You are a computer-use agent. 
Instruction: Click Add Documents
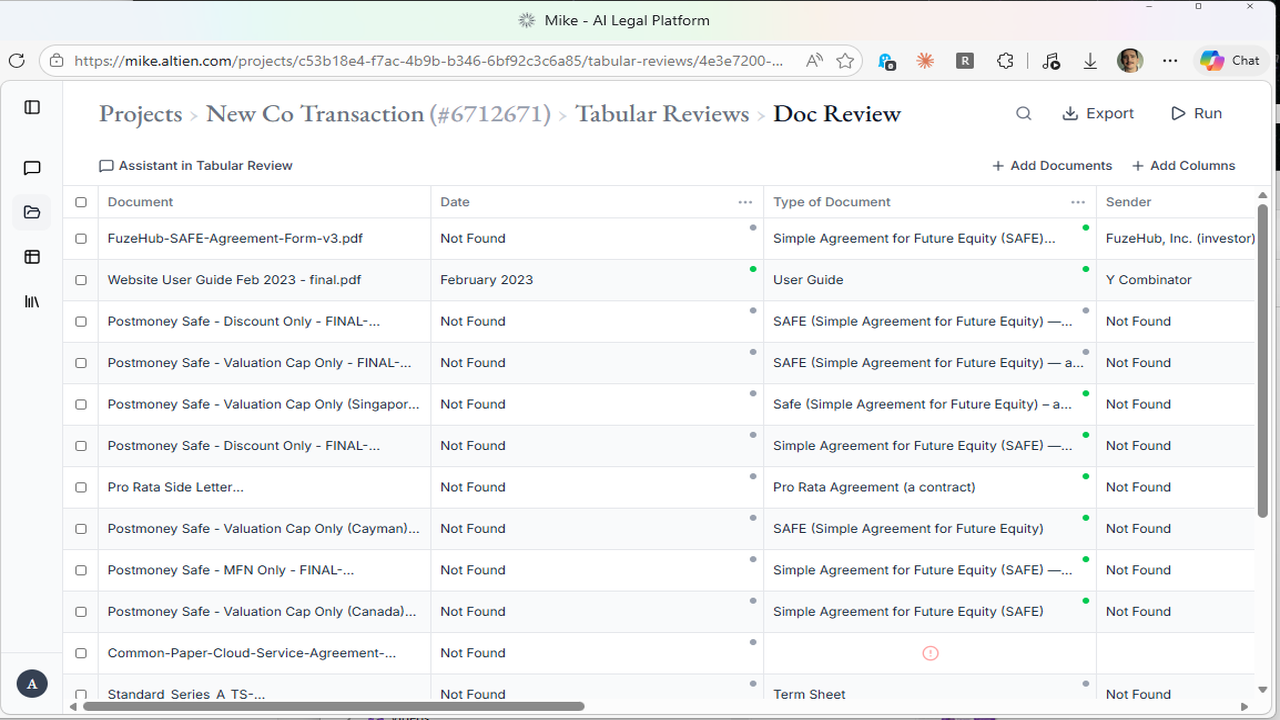(1052, 166)
